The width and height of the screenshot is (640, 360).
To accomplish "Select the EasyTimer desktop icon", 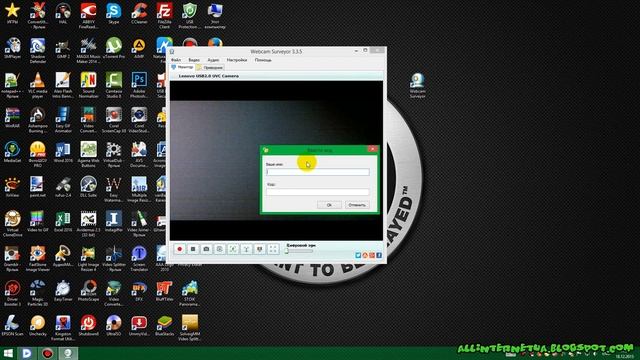I will (63, 291).
